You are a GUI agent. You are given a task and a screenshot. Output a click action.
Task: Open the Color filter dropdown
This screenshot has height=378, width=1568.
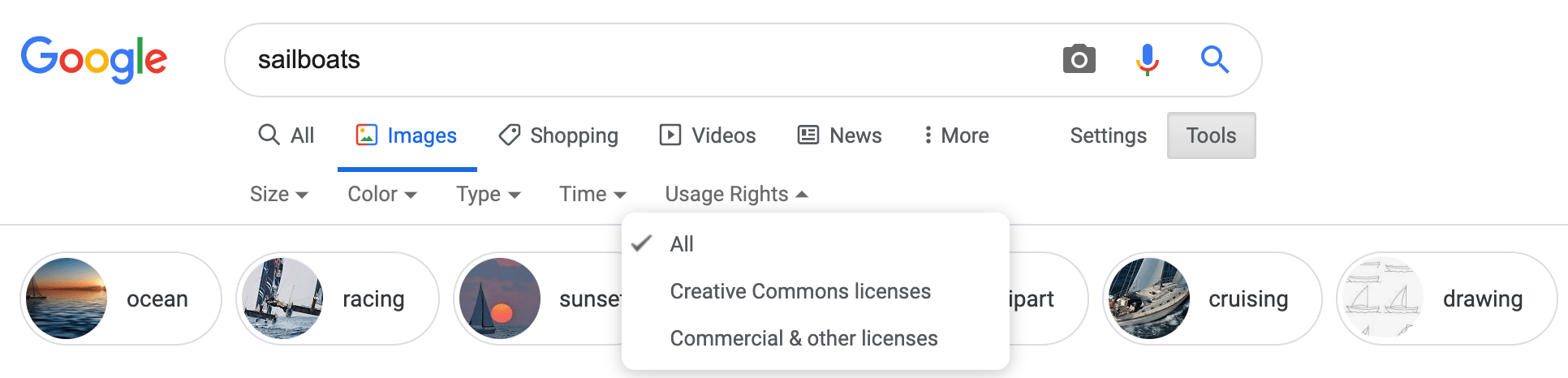pos(381,194)
